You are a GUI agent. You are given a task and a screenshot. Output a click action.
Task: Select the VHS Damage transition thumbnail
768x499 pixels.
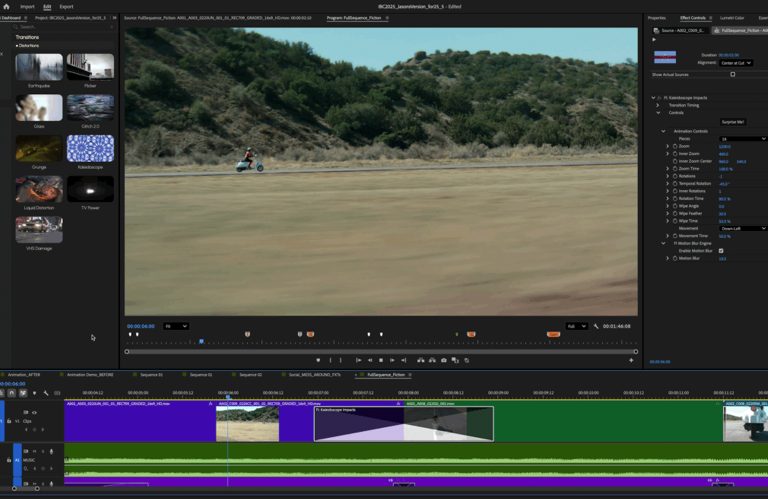(39, 230)
